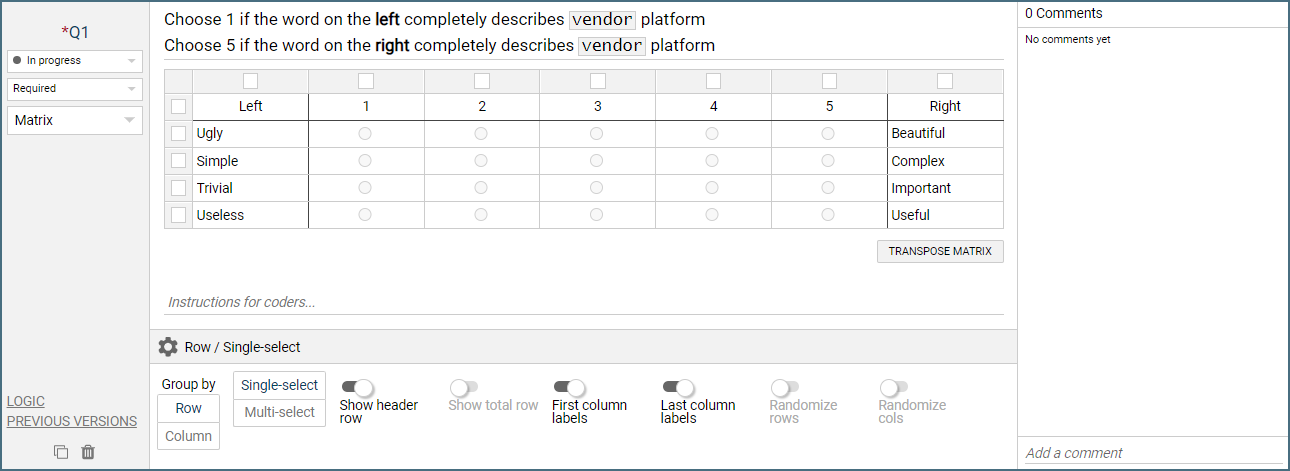The image size is (1290, 471).
Task: View Previous Versions link
Action: coord(72,422)
